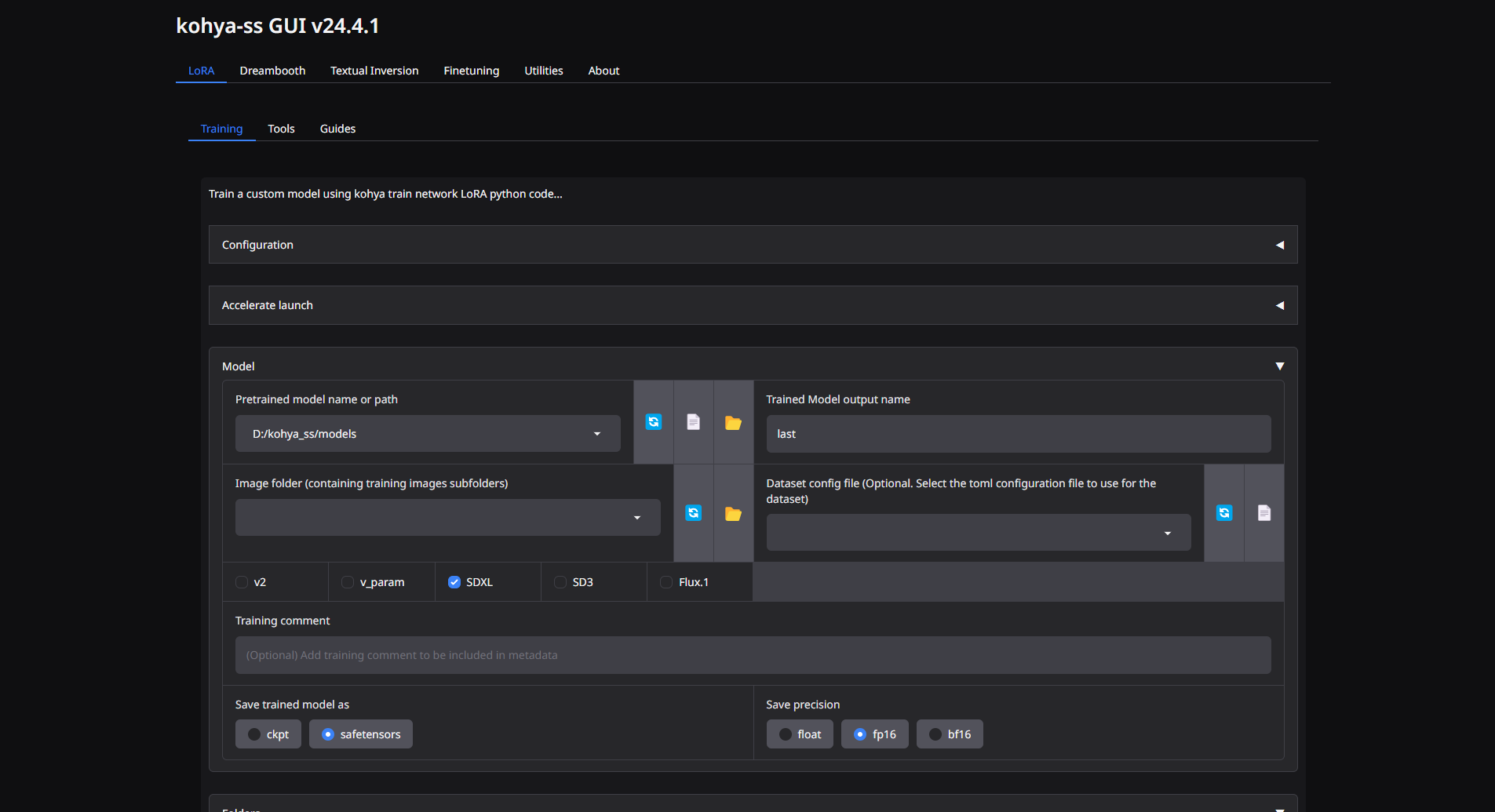Select ckpt as save format

(268, 734)
